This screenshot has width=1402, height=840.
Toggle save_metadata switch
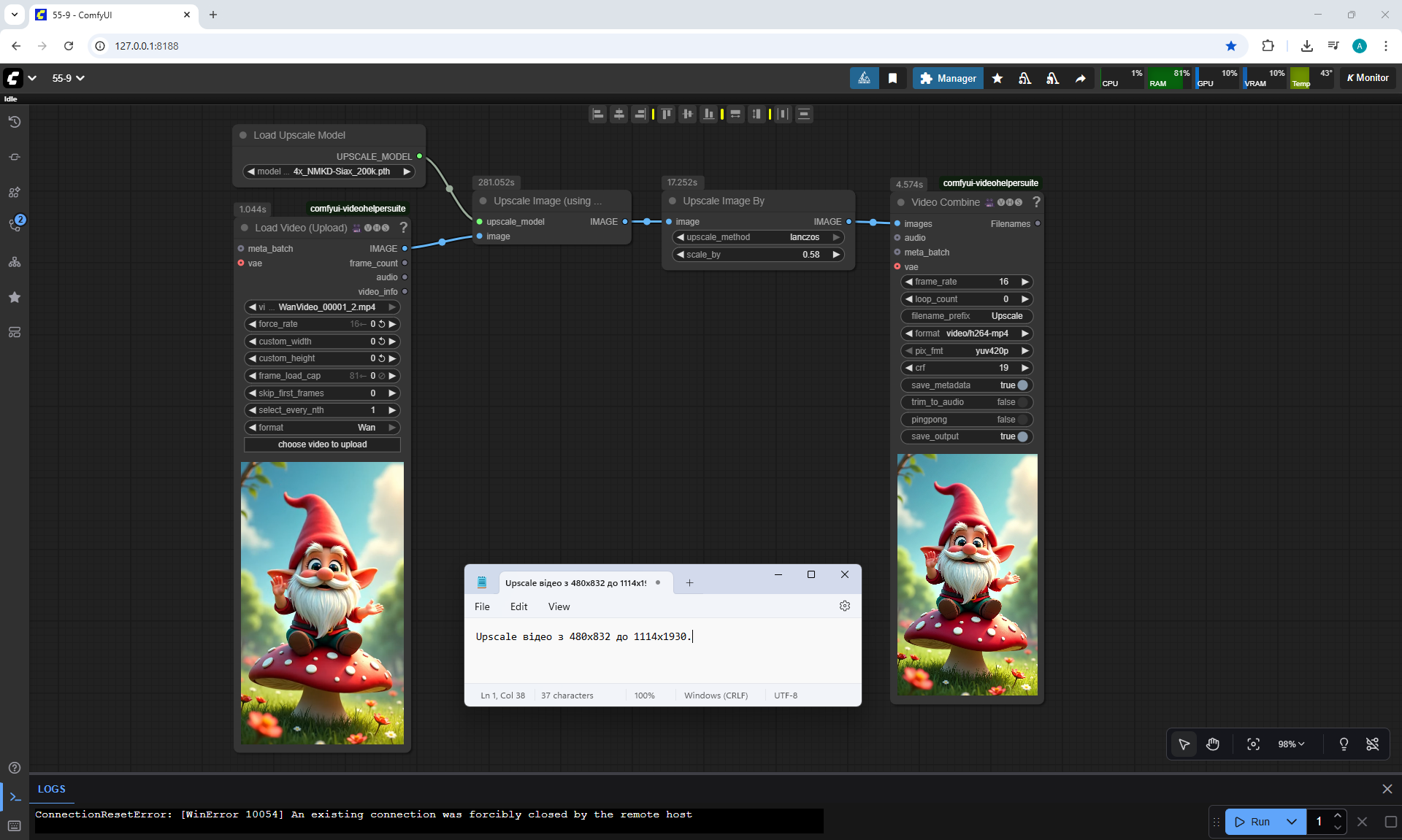[1022, 385]
